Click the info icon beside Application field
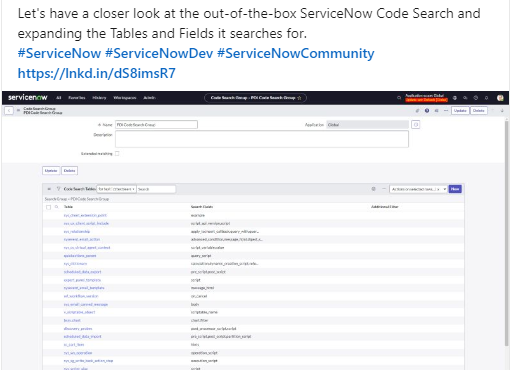Screen dimensions: 518x370 pos(415,125)
